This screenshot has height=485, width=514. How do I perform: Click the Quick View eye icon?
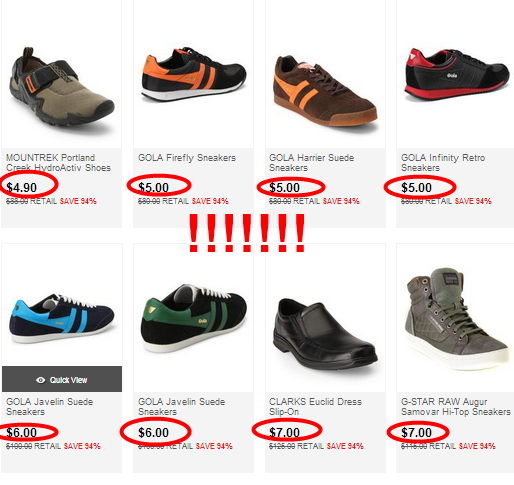40,380
